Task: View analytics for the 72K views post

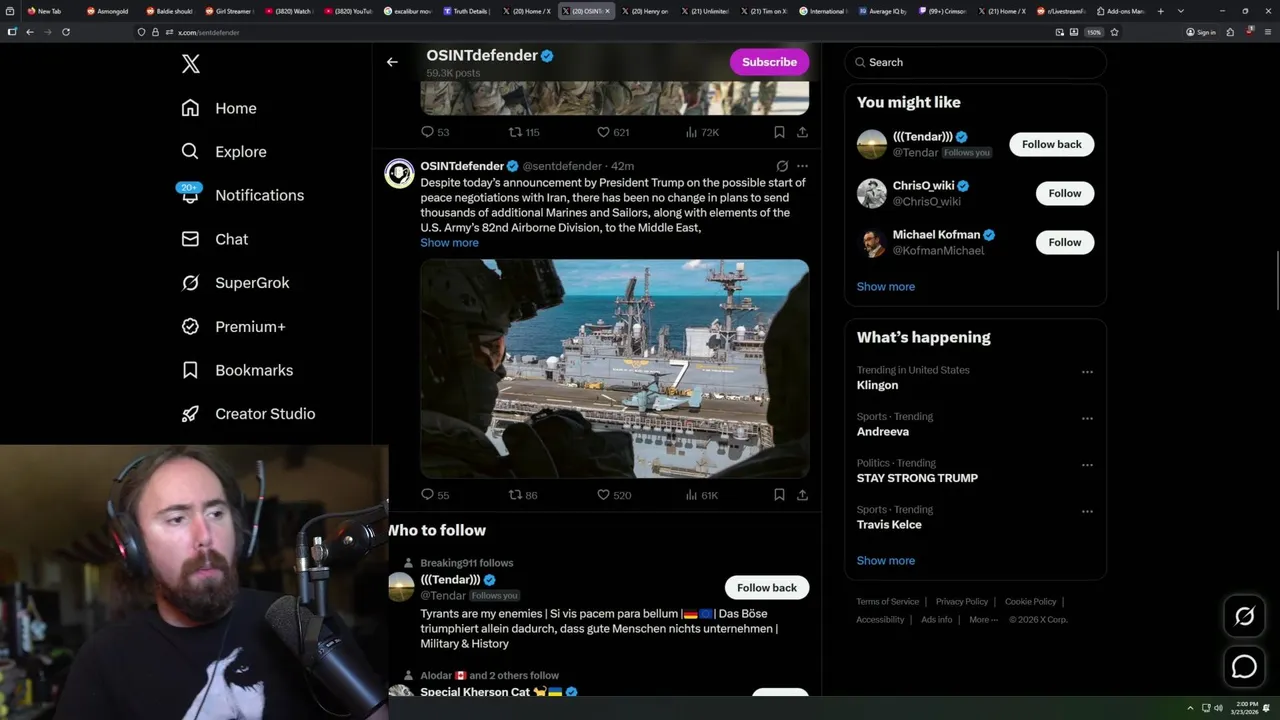Action: 702,132
